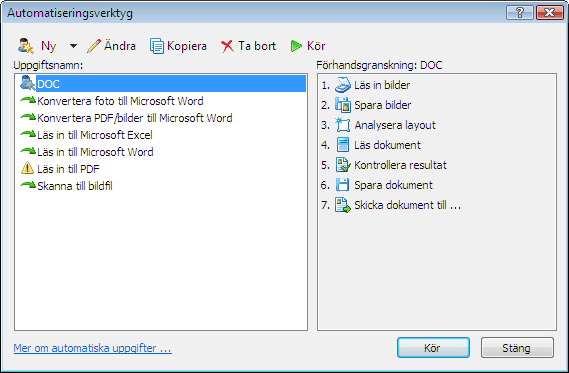
Task: Click the help question mark button in title bar
Action: tap(520, 13)
